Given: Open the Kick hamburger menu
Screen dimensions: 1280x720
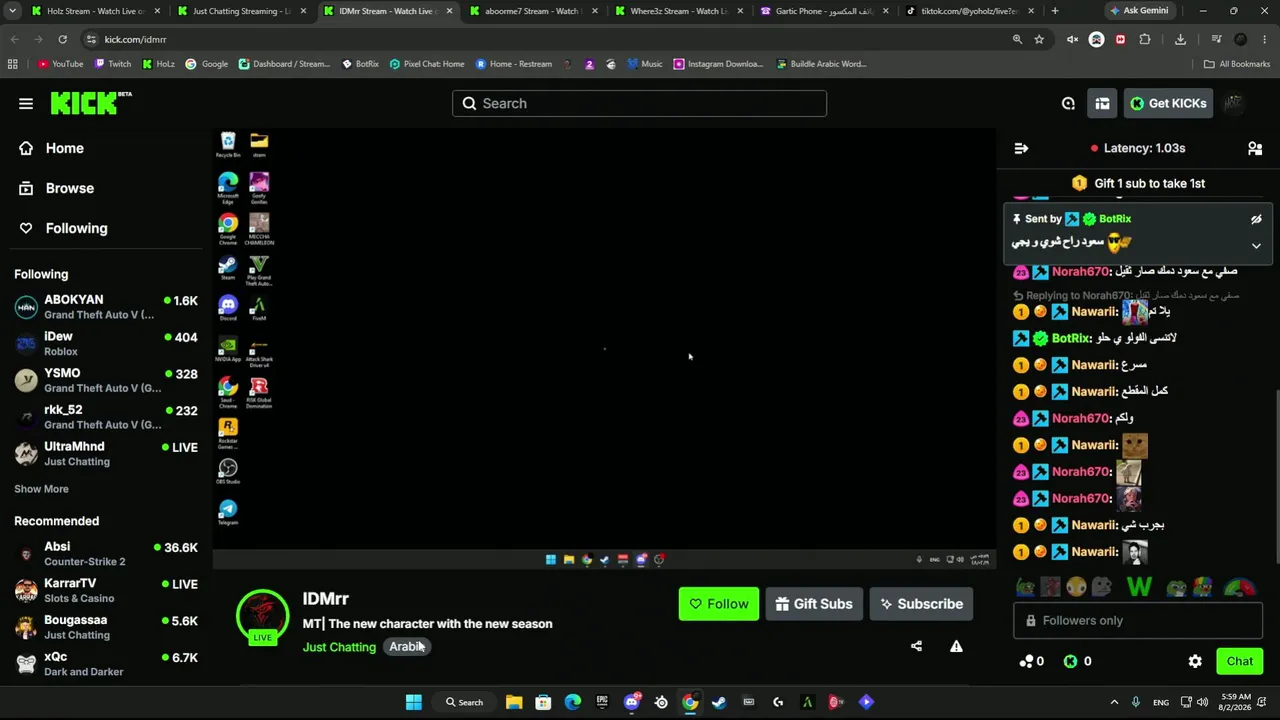Looking at the screenshot, I should 26,104.
